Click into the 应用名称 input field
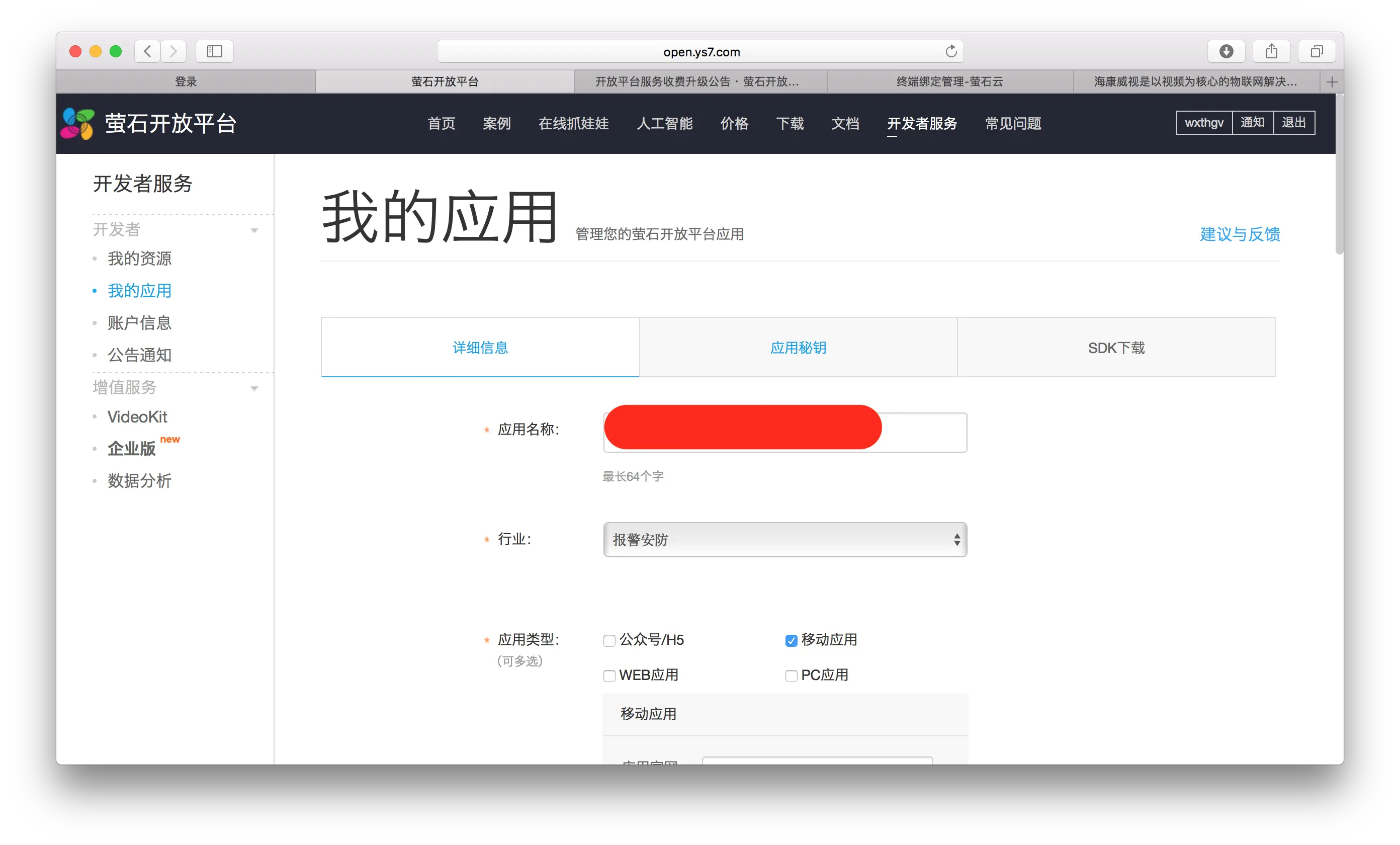Image resolution: width=1400 pixels, height=845 pixels. click(923, 433)
